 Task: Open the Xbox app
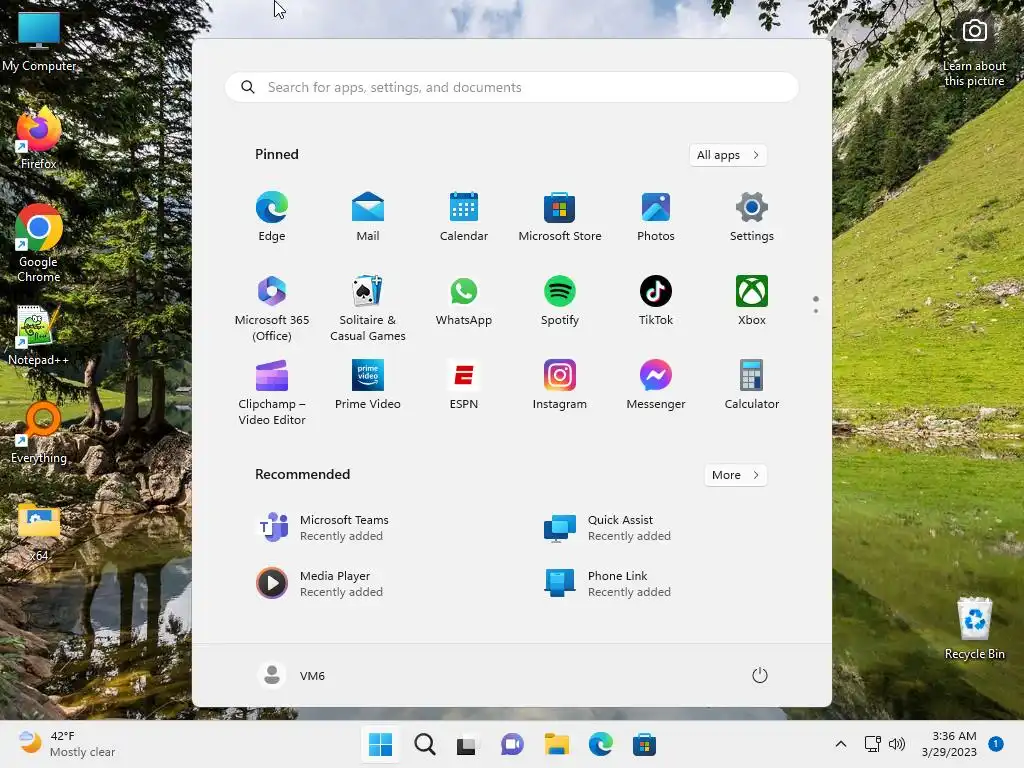752,300
